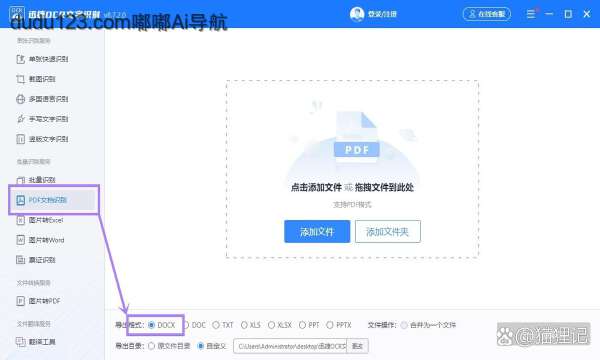This screenshot has height=360, width=600.
Task: Select the TXT export format
Action: click(x=223, y=325)
